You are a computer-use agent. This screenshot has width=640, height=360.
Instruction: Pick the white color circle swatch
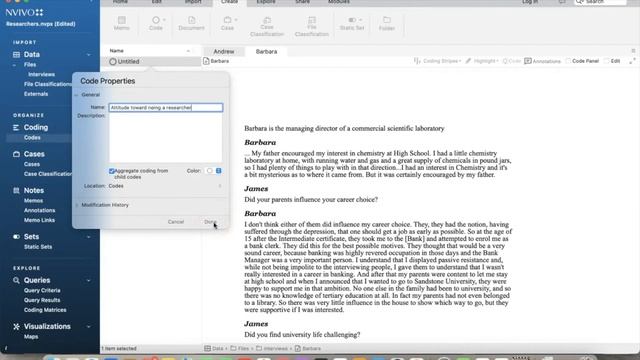(209, 171)
